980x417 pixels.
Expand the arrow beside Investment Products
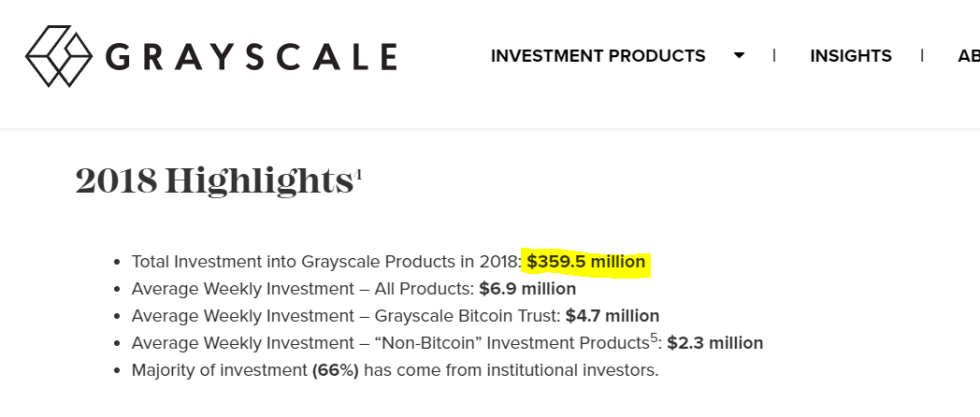click(739, 56)
